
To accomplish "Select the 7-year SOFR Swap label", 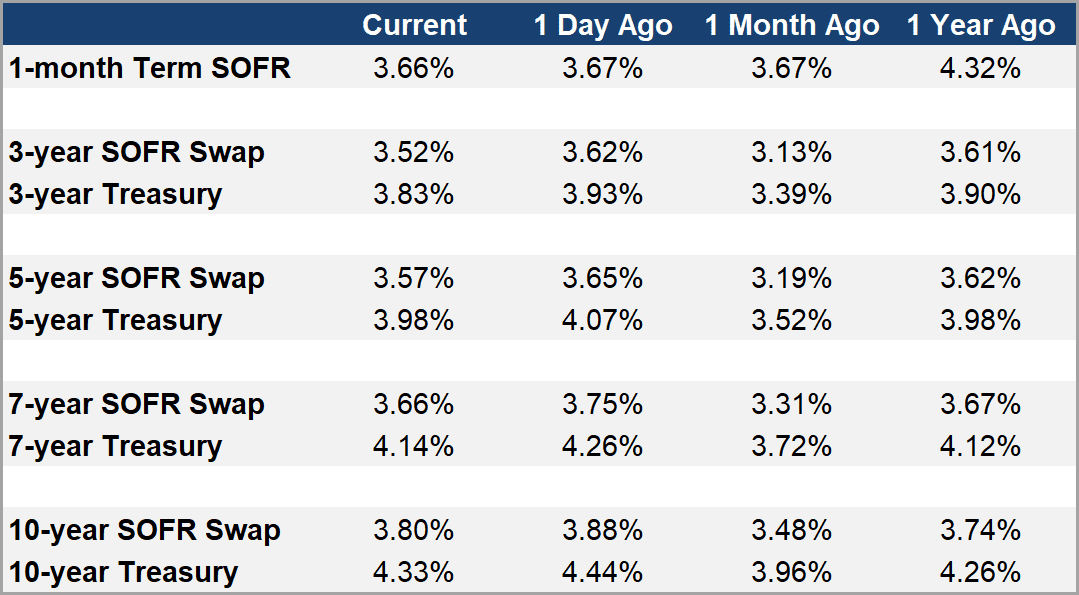I will pyautogui.click(x=137, y=404).
